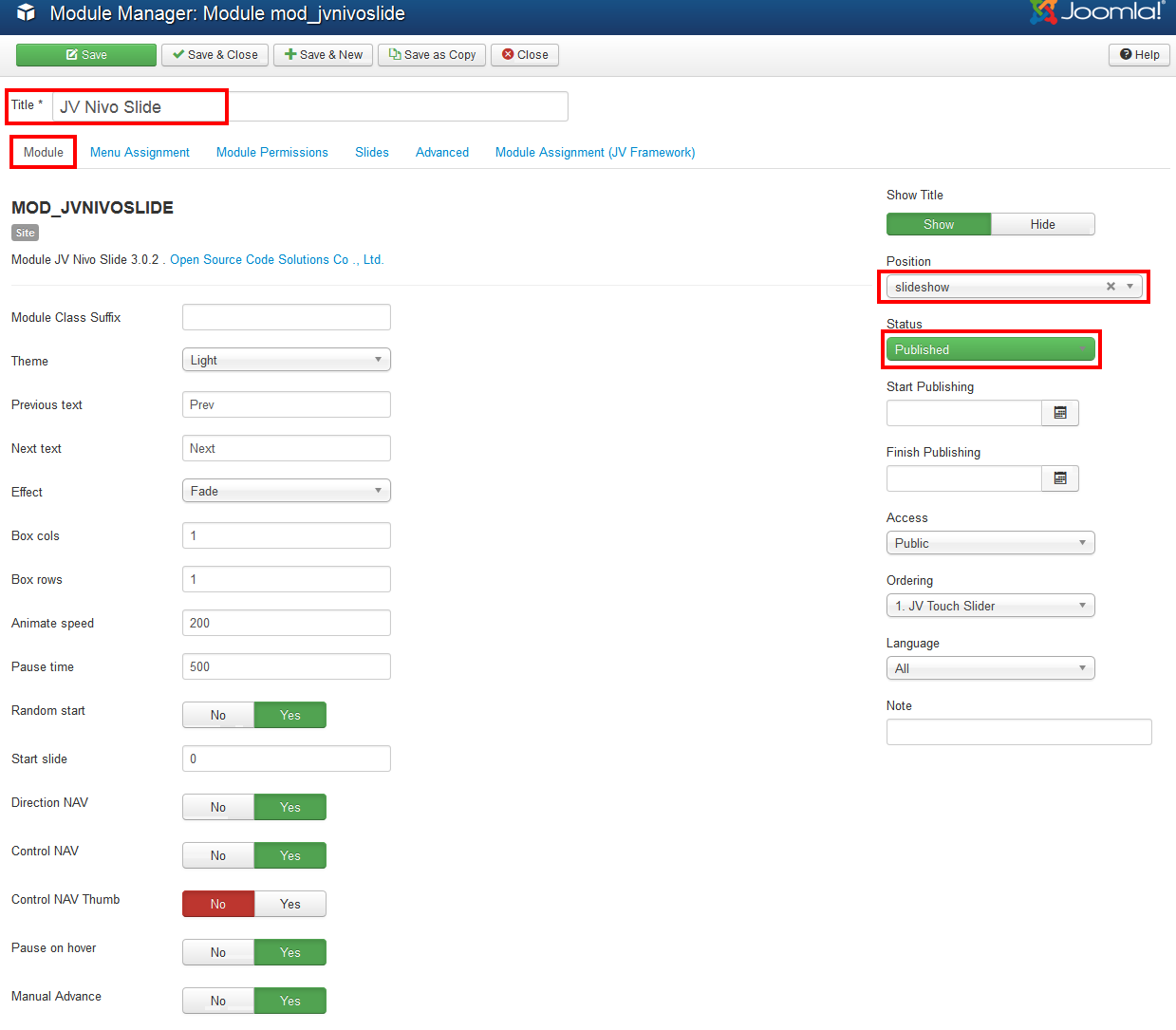Click Save as Copy button

(x=432, y=55)
